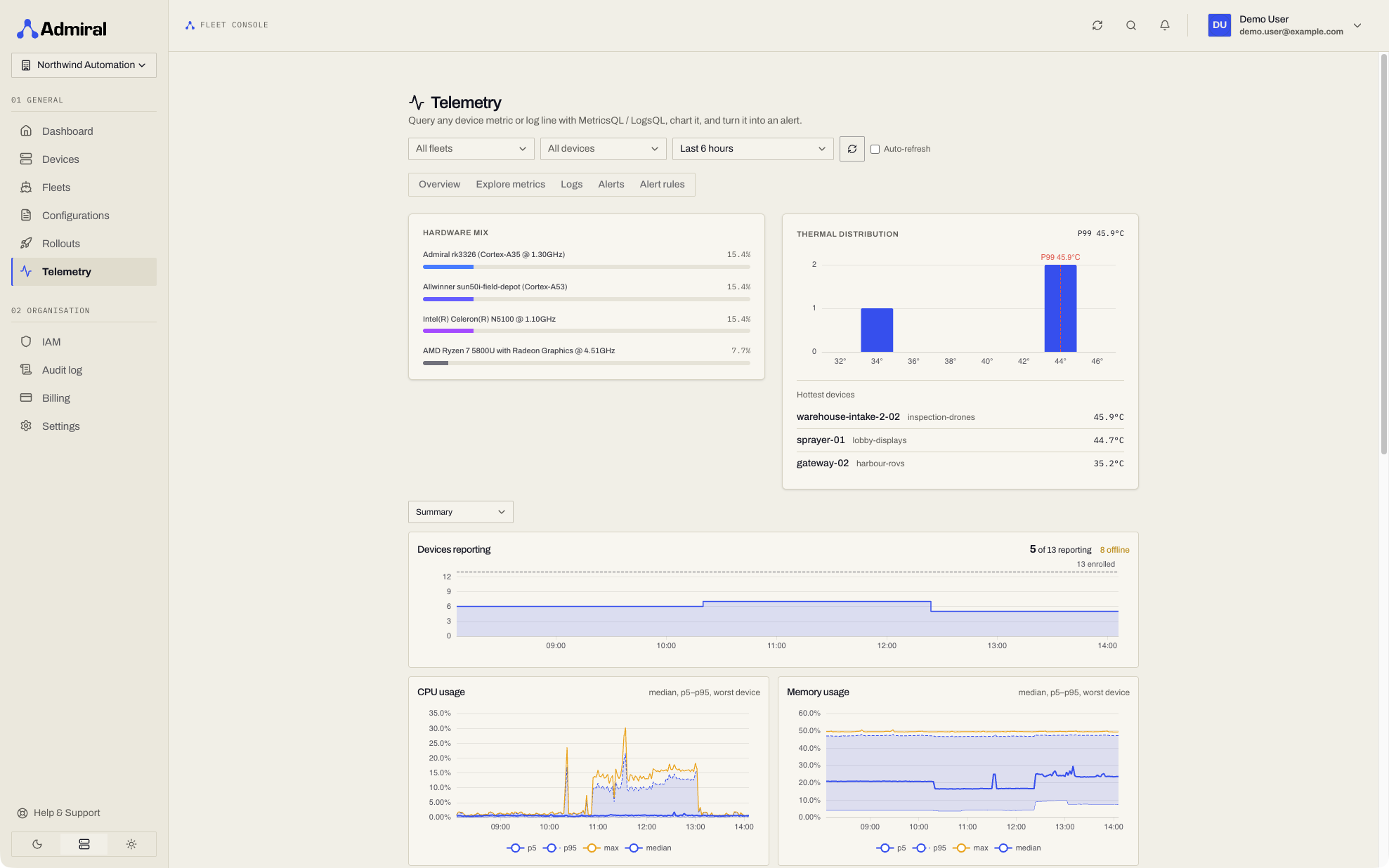Click the AMD Ryzen 7 5800U bar
The height and width of the screenshot is (868, 1389).
click(x=587, y=363)
